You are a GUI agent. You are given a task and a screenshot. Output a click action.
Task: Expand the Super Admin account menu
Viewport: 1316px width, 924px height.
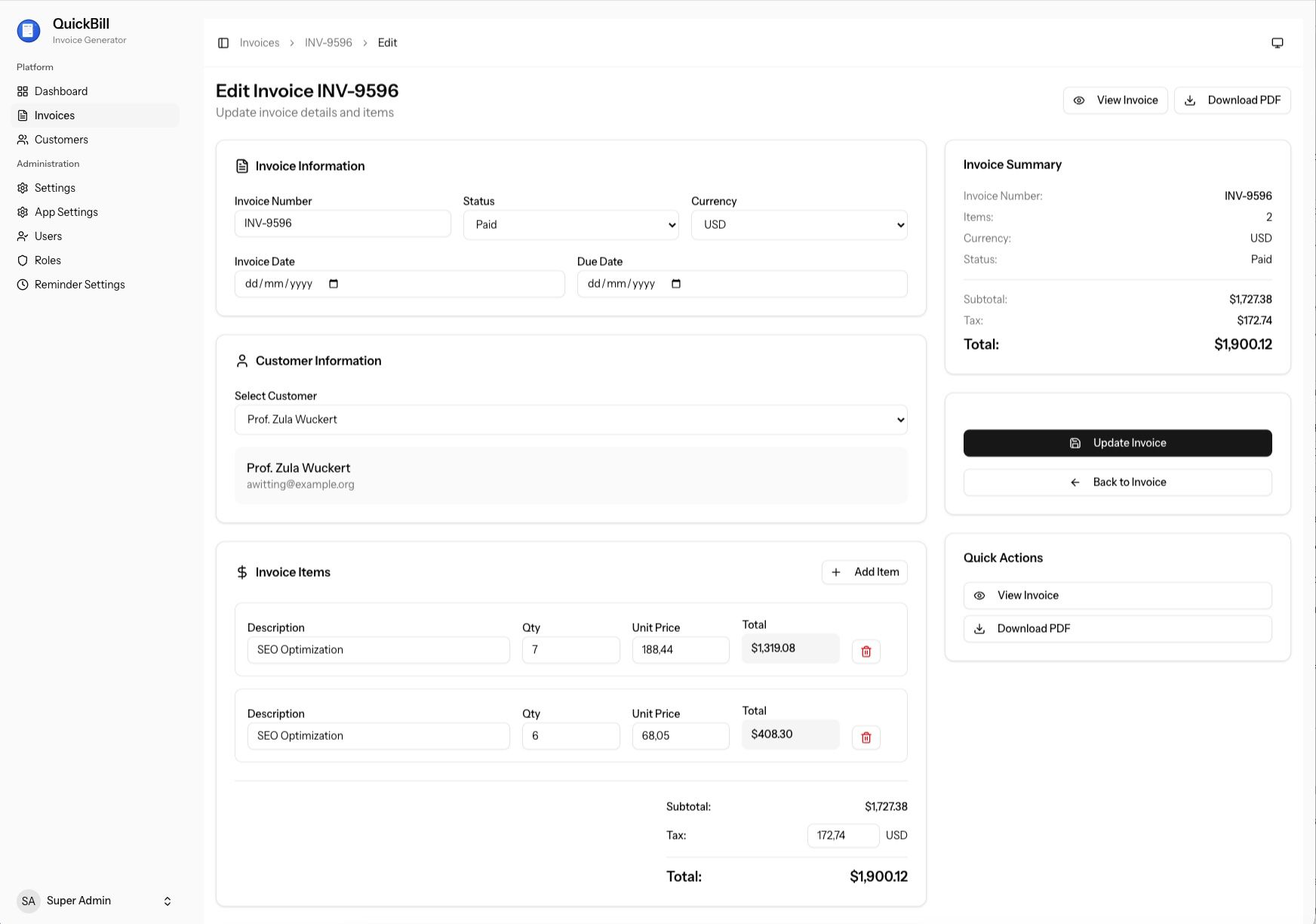pos(168,901)
